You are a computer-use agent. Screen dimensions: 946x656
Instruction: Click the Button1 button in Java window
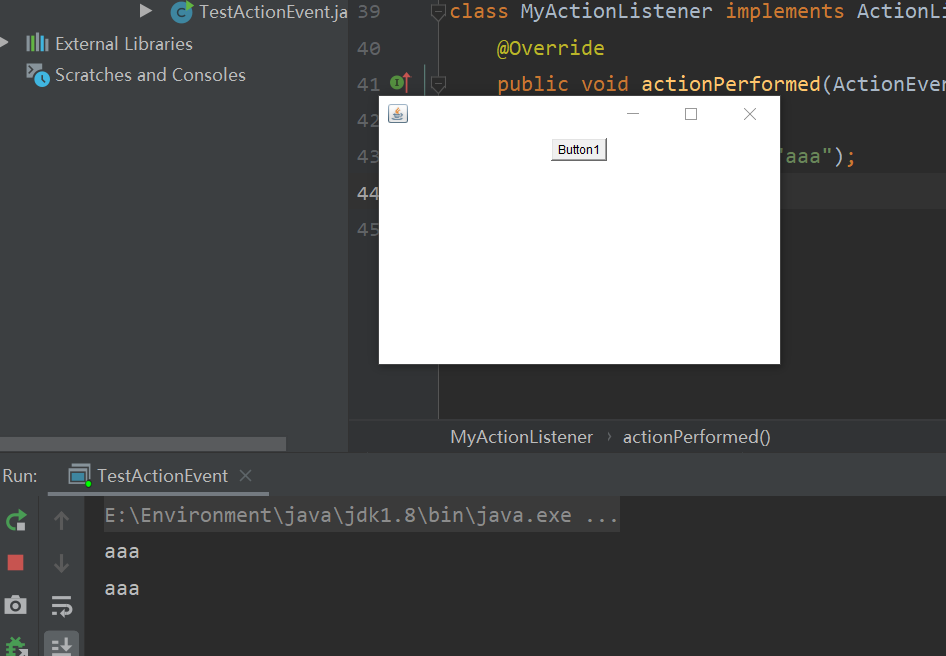pyautogui.click(x=579, y=150)
